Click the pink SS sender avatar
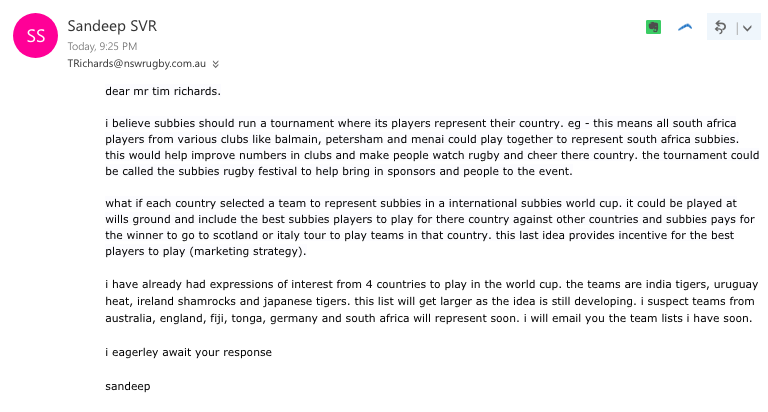 [33, 35]
